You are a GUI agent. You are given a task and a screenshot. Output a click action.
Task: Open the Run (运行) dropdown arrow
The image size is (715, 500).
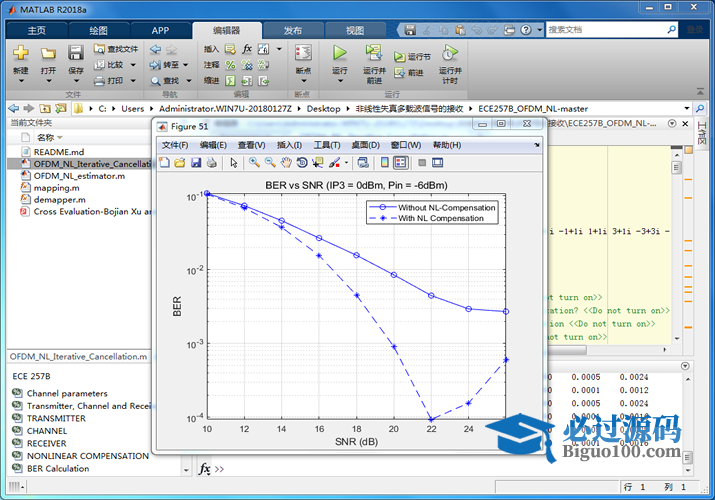(340, 81)
